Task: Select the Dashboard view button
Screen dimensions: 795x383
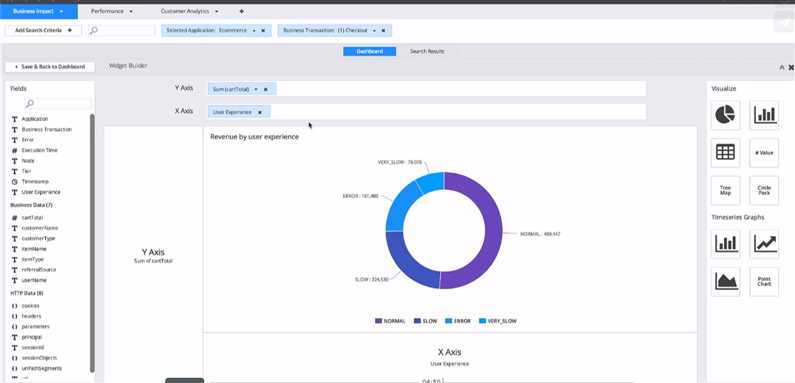Action: click(x=370, y=51)
